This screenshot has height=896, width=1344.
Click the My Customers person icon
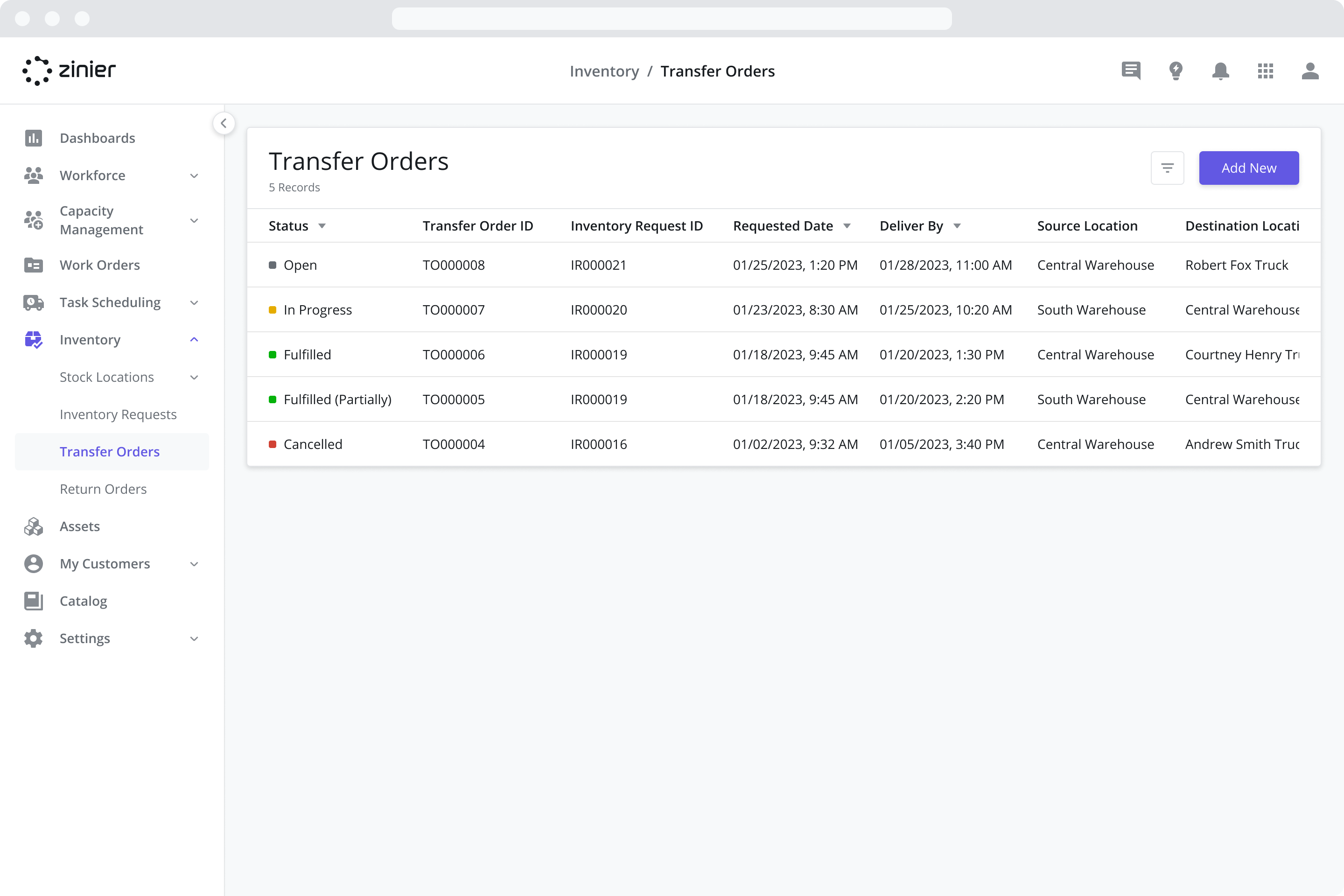pyautogui.click(x=33, y=563)
